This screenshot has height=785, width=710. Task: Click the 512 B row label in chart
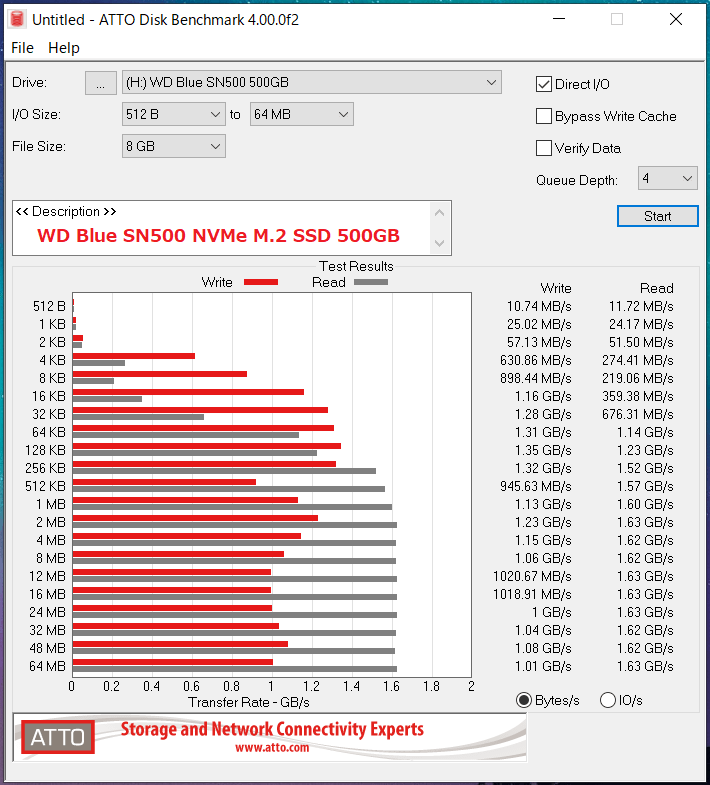click(49, 306)
